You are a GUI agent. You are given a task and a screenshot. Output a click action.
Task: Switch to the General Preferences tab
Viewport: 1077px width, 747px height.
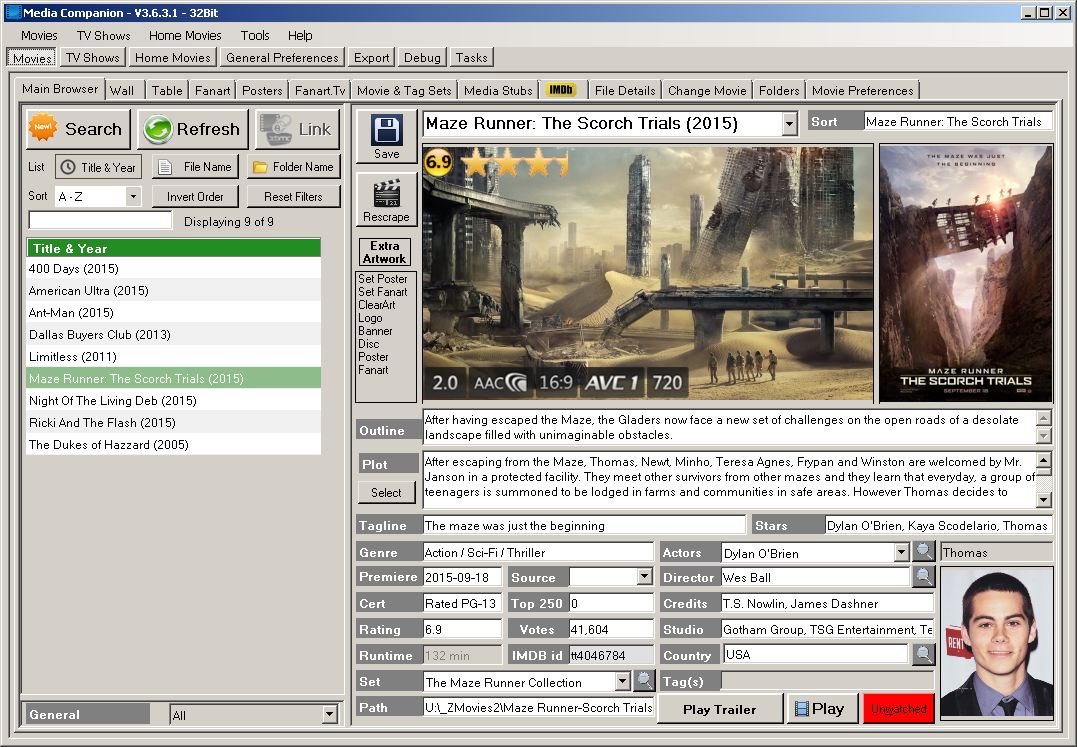pos(282,58)
